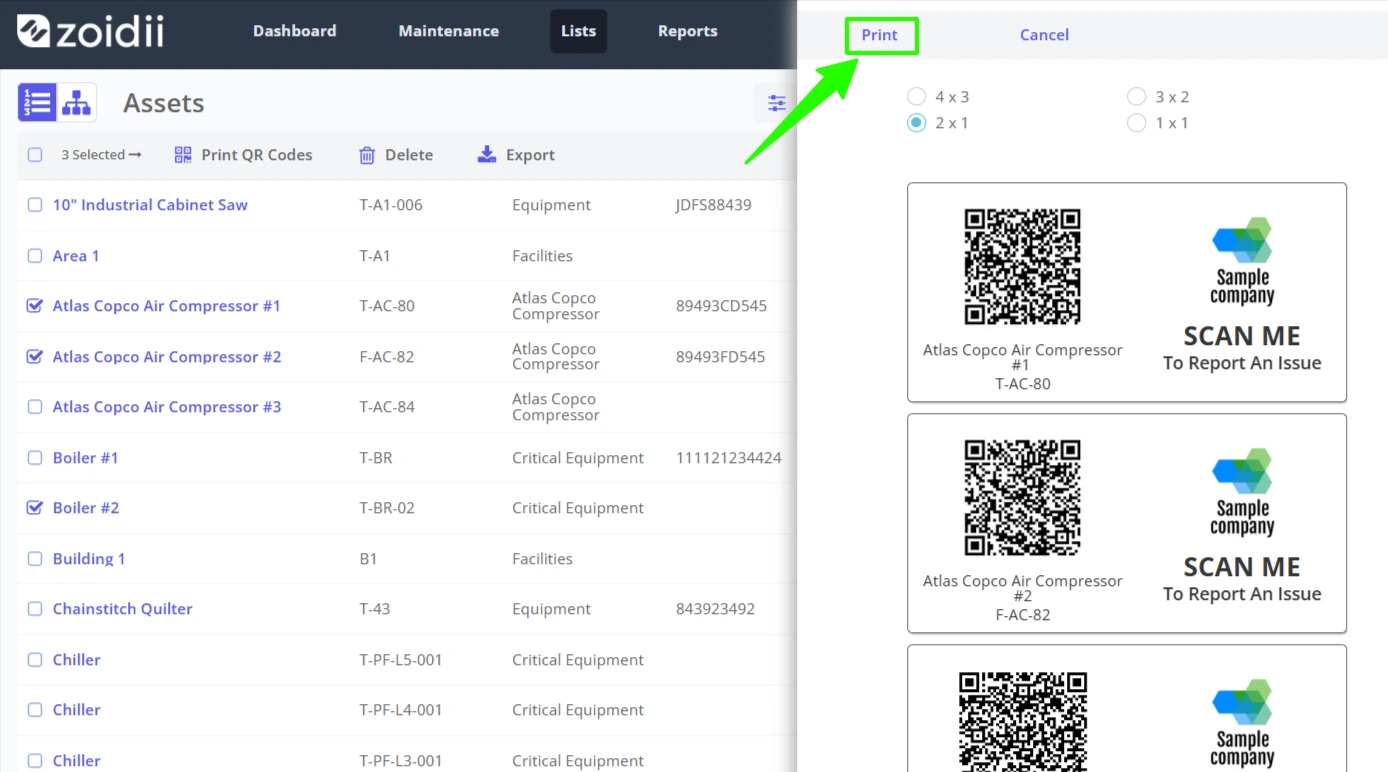The height and width of the screenshot is (772, 1388).
Task: Click Print QR Codes label
Action: [x=257, y=155]
